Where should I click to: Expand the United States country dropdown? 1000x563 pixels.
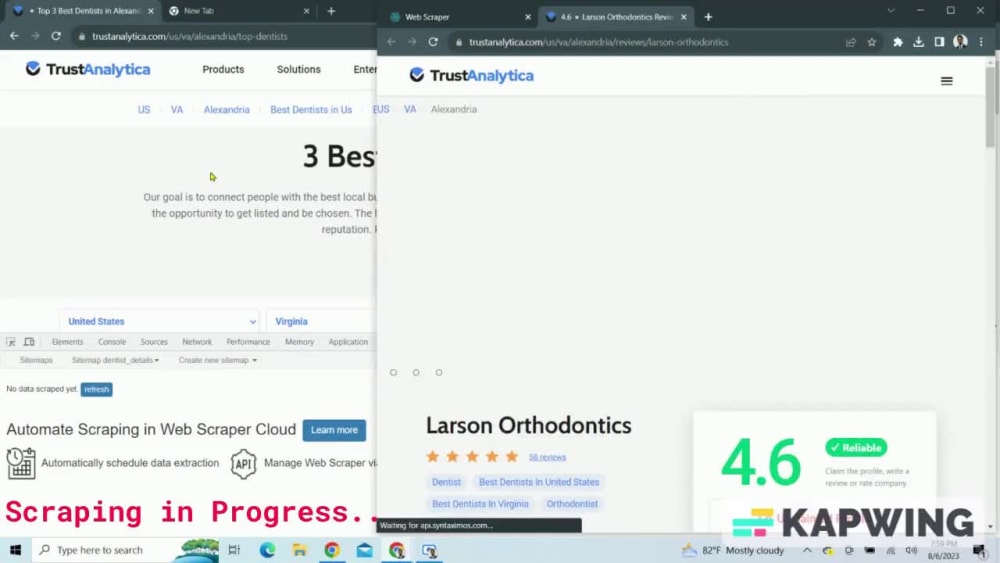pyautogui.click(x=159, y=321)
